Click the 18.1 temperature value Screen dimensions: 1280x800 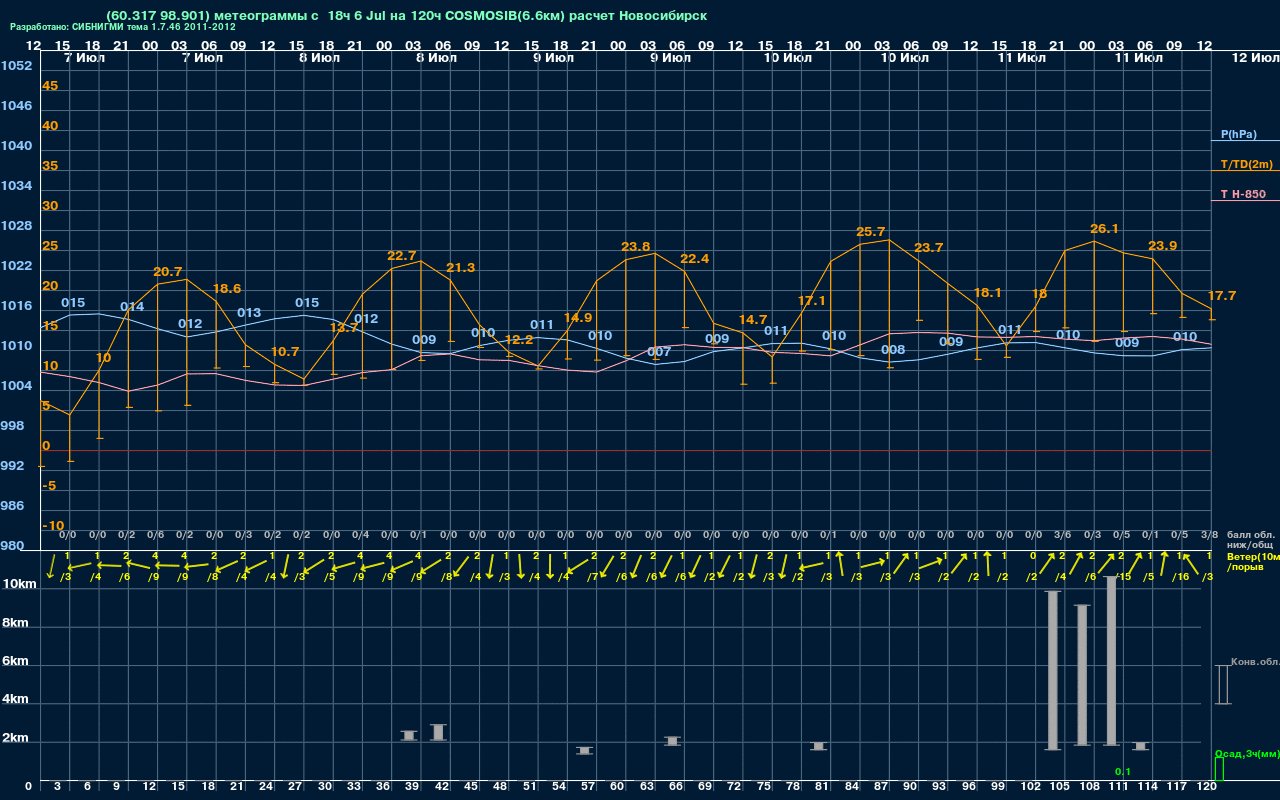tap(987, 293)
